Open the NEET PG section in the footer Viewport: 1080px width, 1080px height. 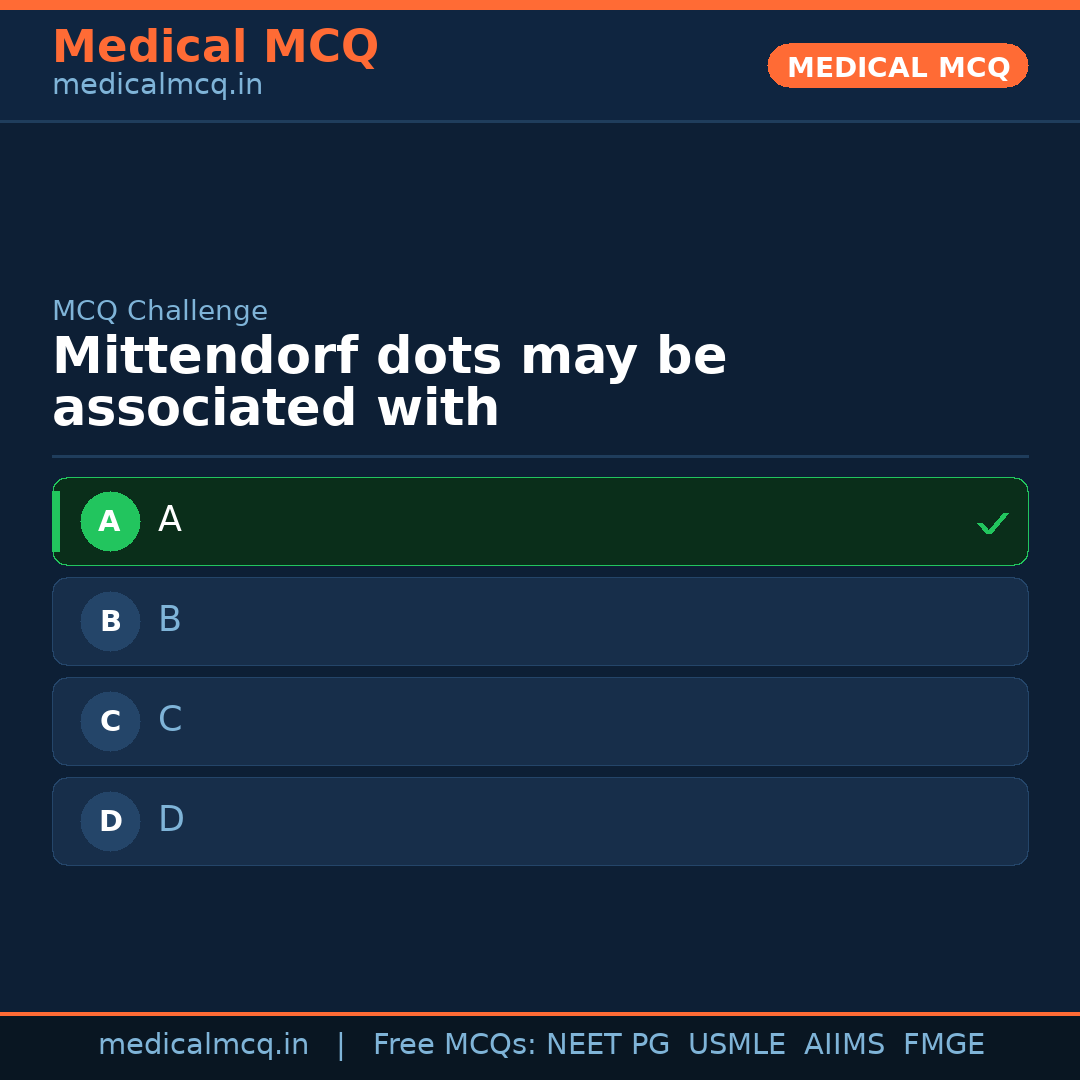[607, 1044]
